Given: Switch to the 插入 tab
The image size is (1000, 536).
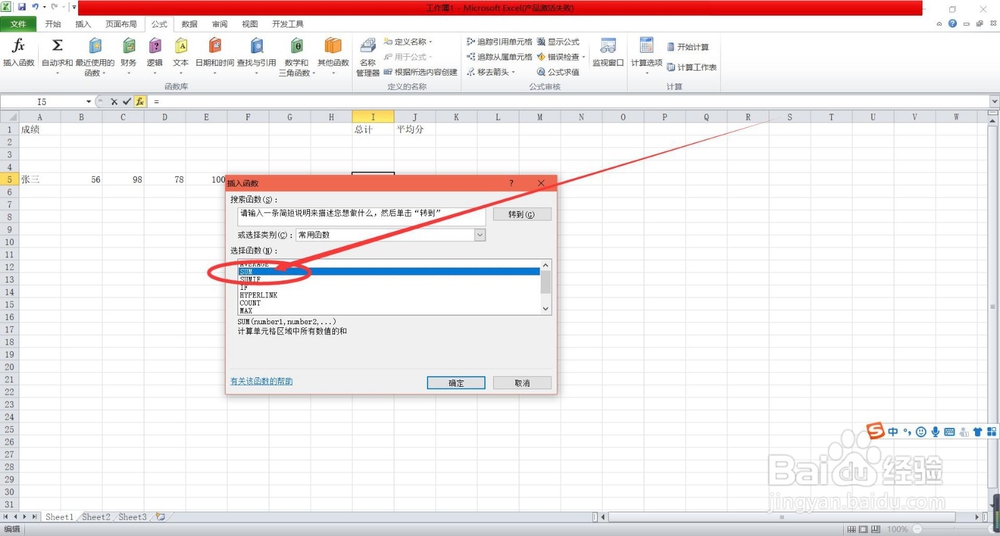Looking at the screenshot, I should point(84,24).
